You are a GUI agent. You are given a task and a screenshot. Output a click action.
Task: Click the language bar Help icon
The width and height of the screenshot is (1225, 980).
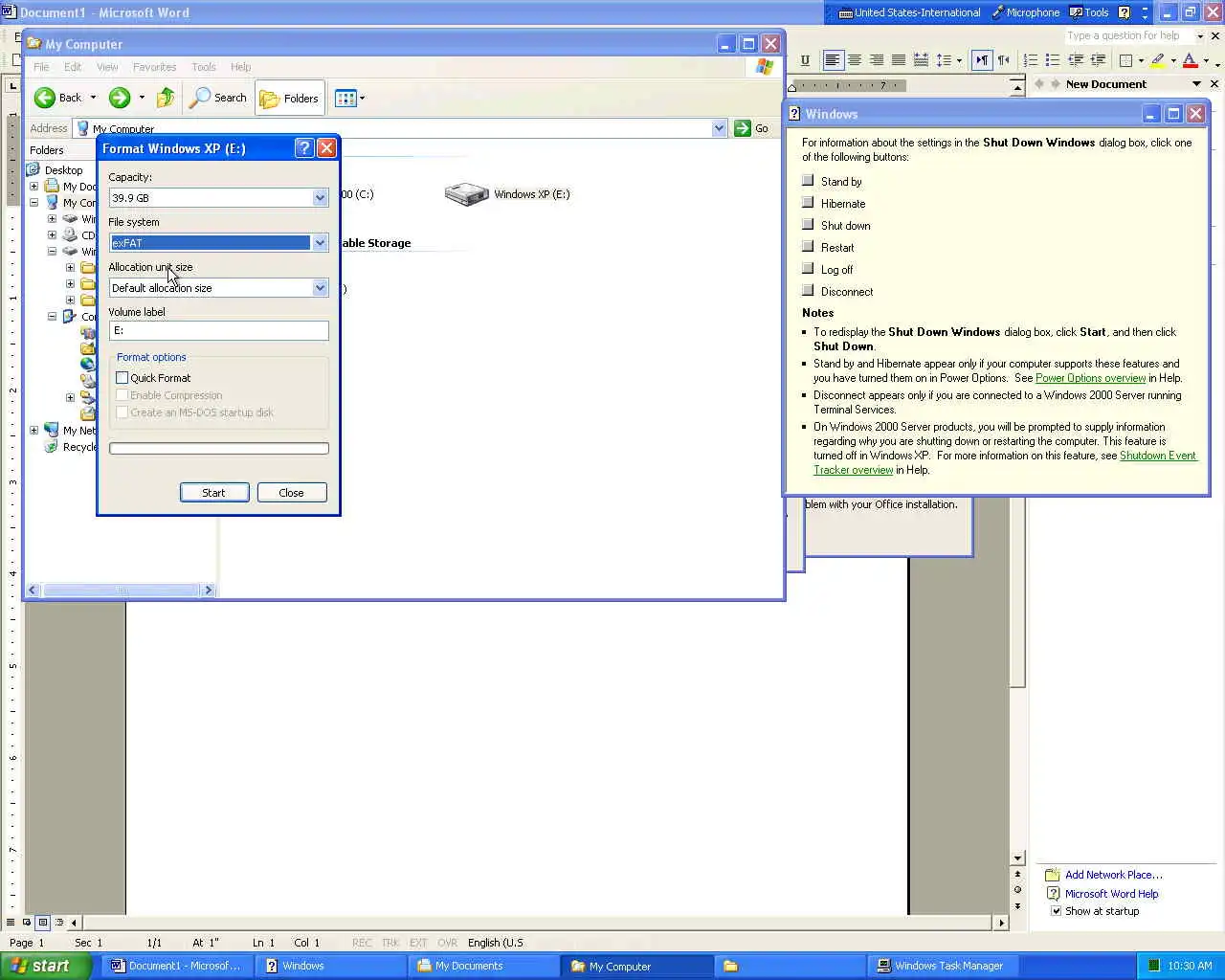[x=1125, y=12]
